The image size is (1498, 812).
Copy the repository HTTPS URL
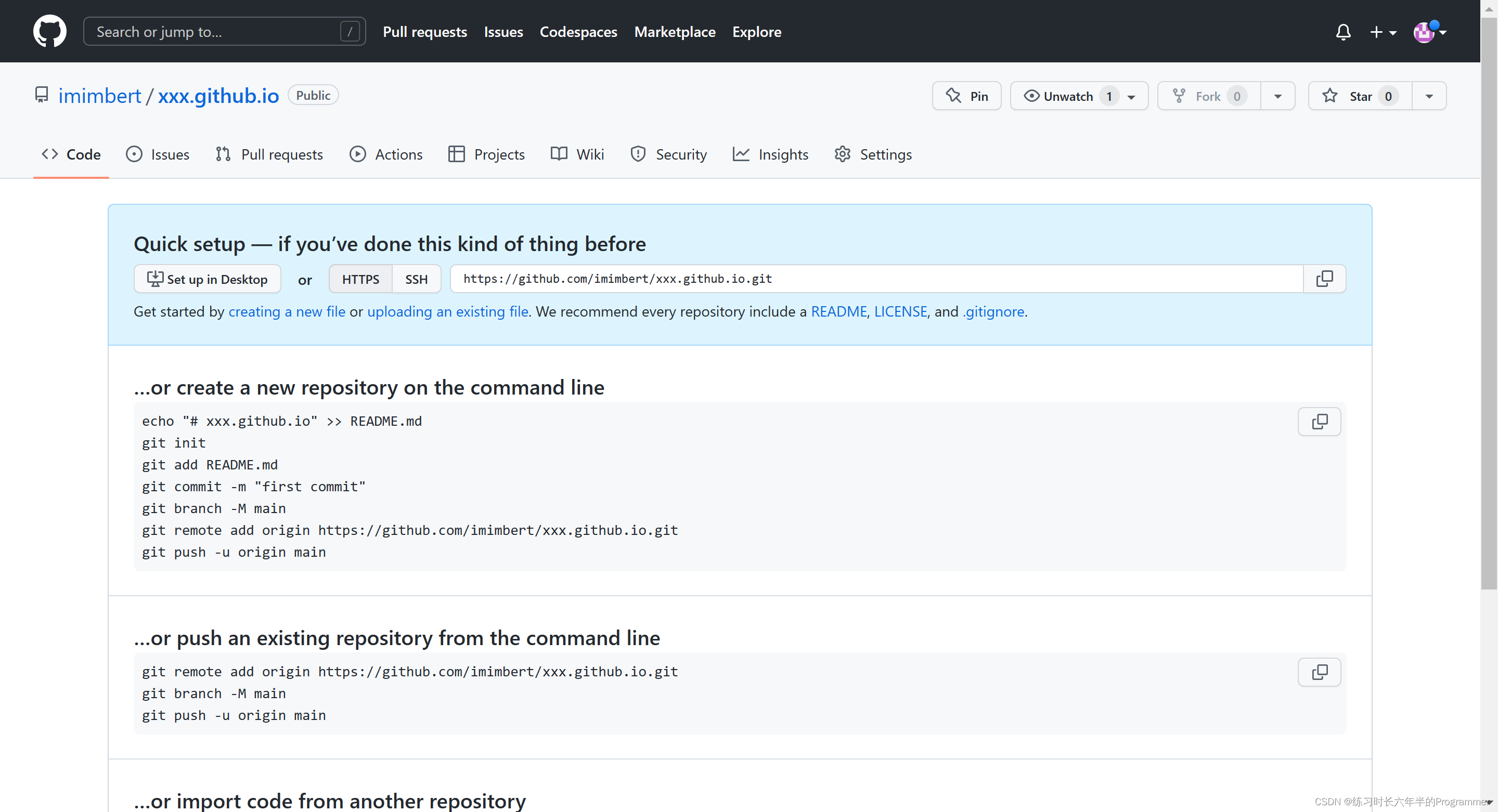click(1324, 279)
